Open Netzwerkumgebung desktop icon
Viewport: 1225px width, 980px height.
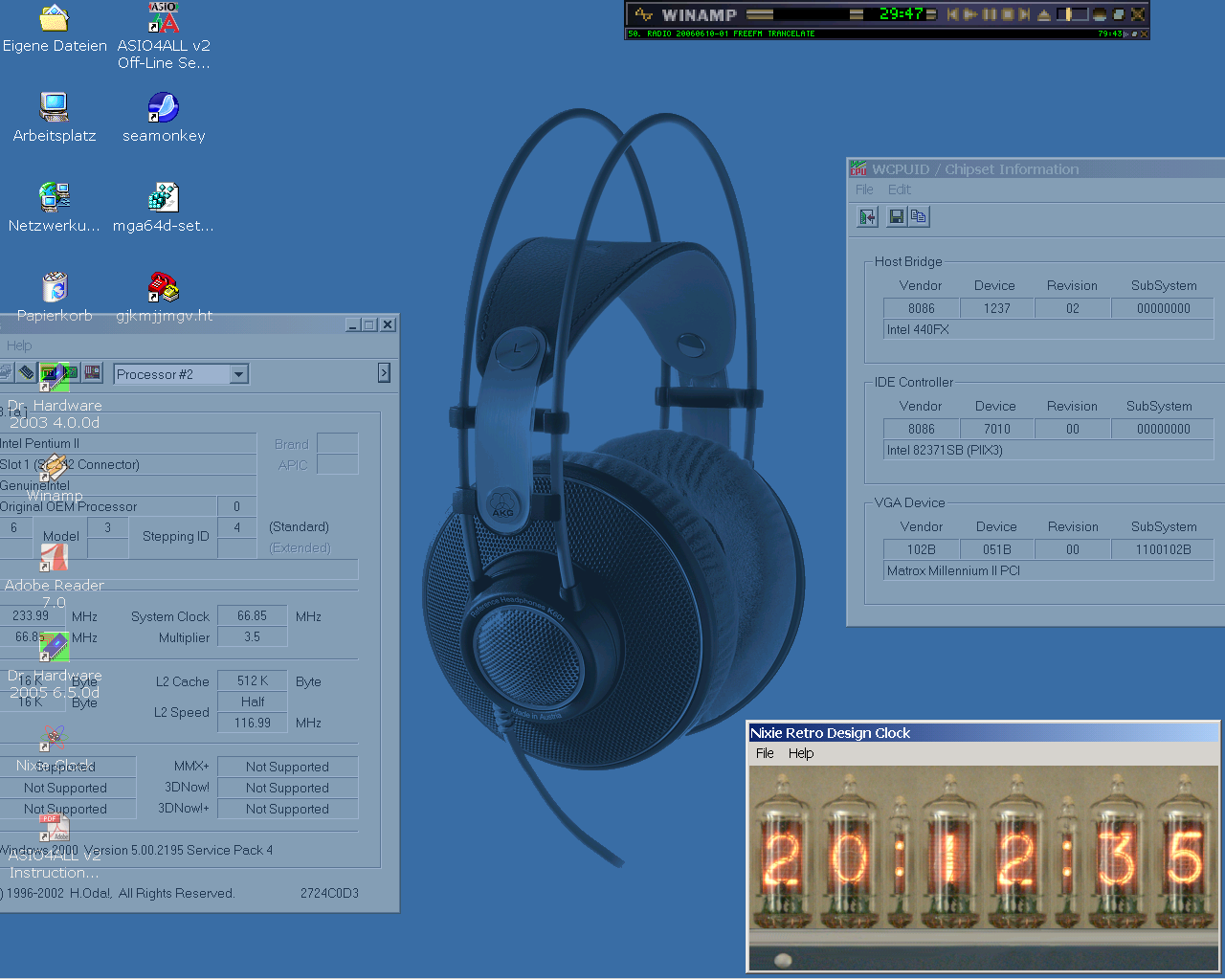tap(55, 197)
